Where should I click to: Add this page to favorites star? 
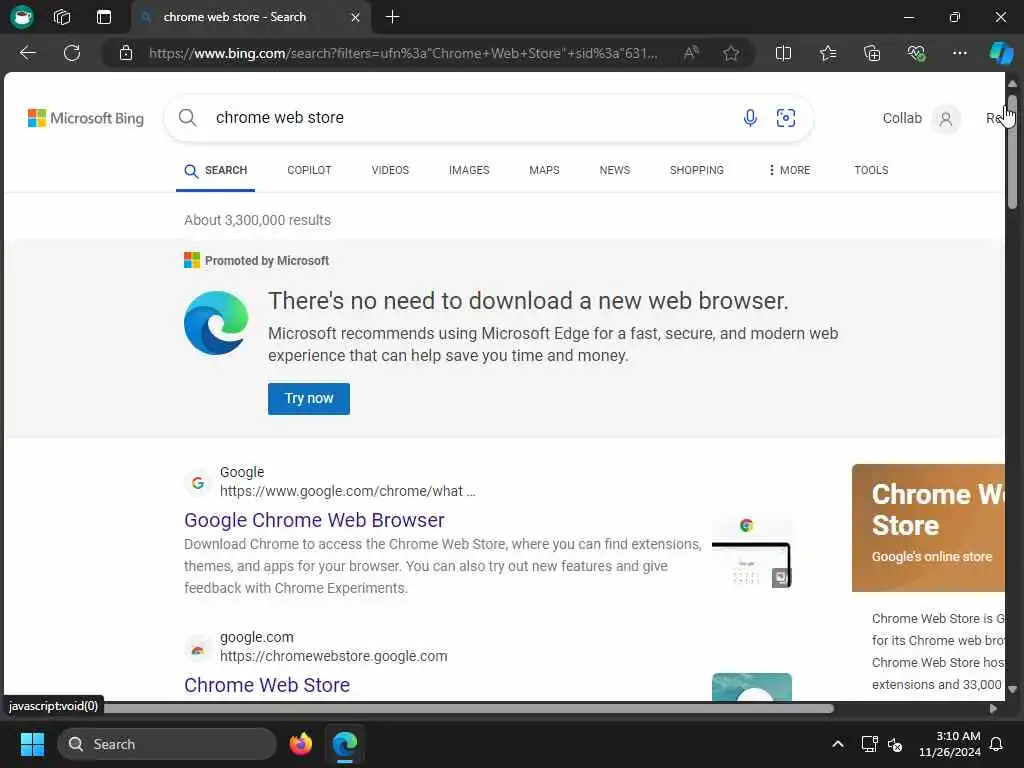(731, 53)
